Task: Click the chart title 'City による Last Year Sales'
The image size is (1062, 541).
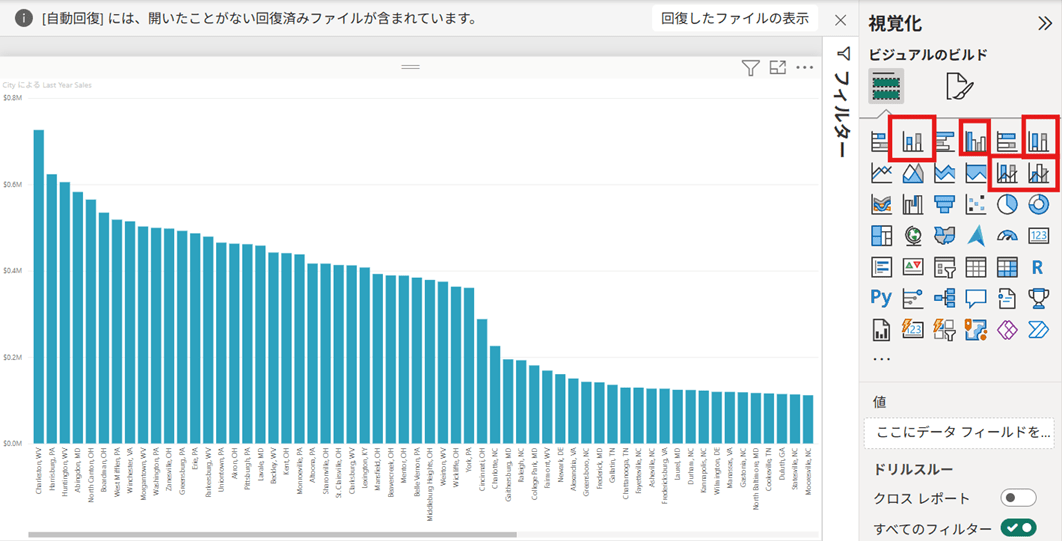Action: point(47,85)
